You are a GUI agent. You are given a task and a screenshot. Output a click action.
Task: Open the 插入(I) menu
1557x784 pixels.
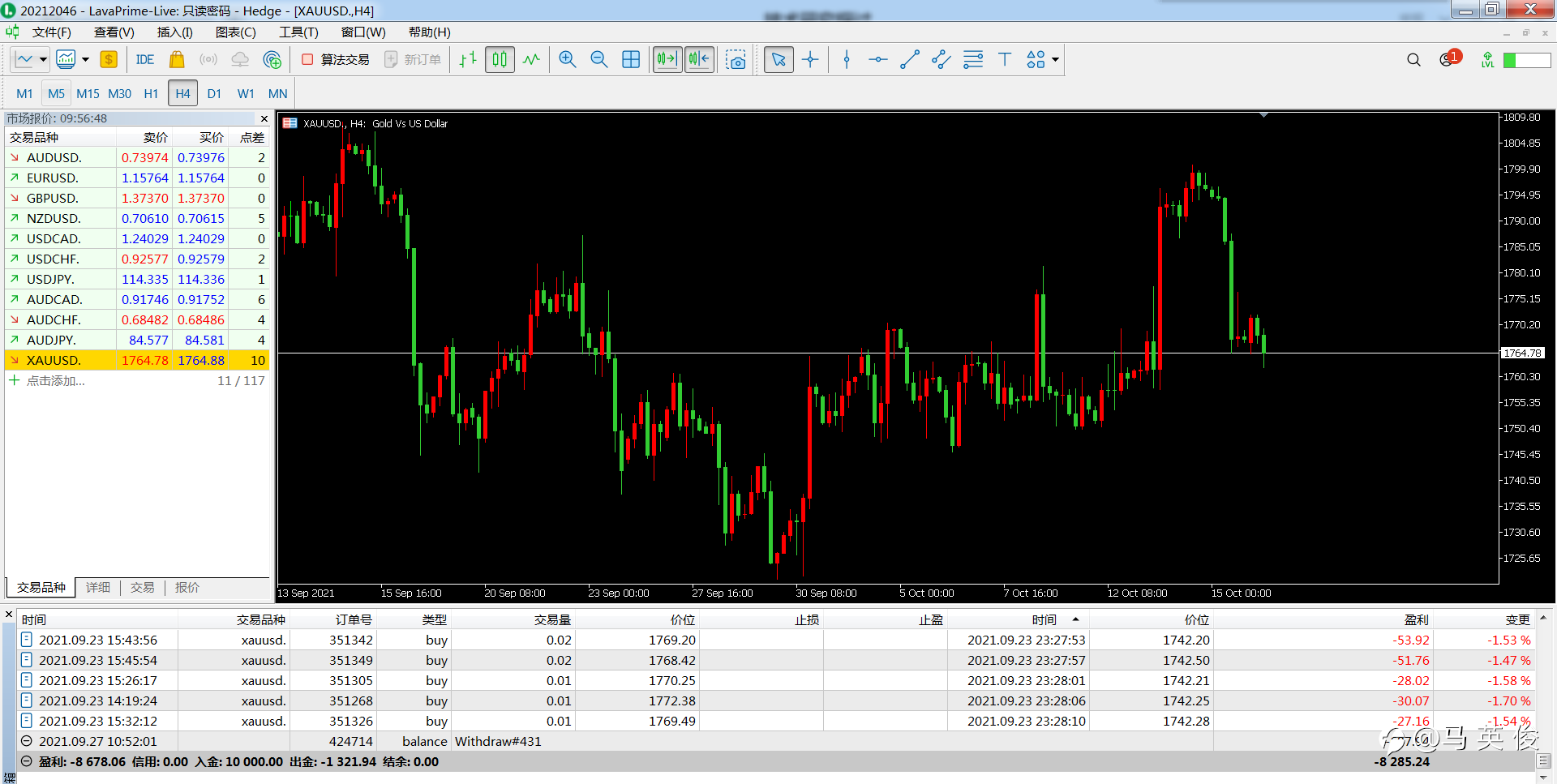(174, 32)
